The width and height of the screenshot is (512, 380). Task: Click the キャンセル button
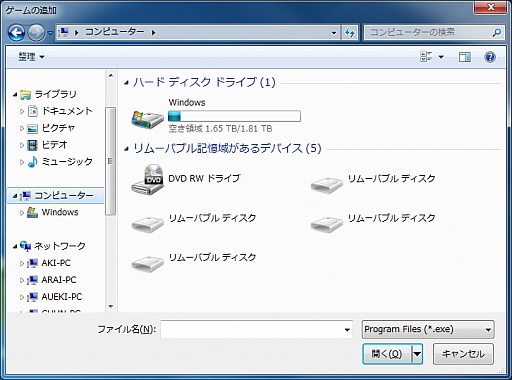tap(463, 354)
